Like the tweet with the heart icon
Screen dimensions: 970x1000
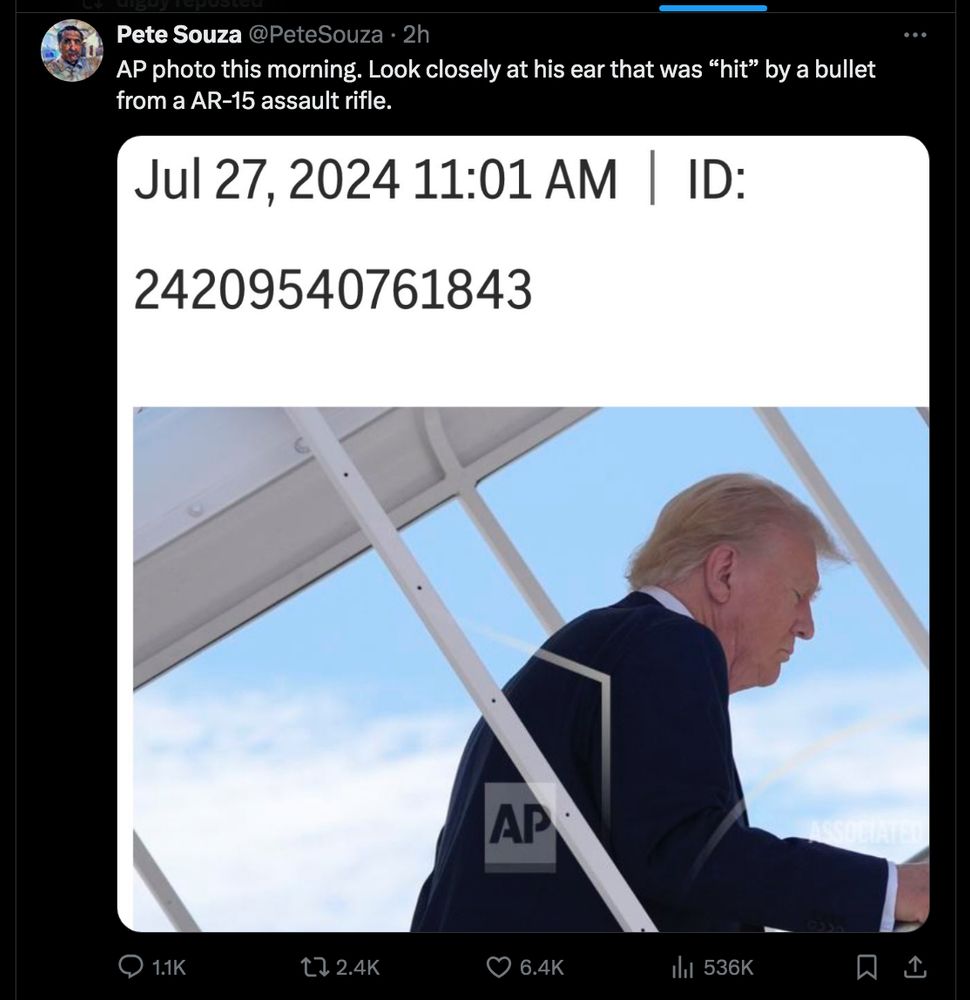click(497, 967)
